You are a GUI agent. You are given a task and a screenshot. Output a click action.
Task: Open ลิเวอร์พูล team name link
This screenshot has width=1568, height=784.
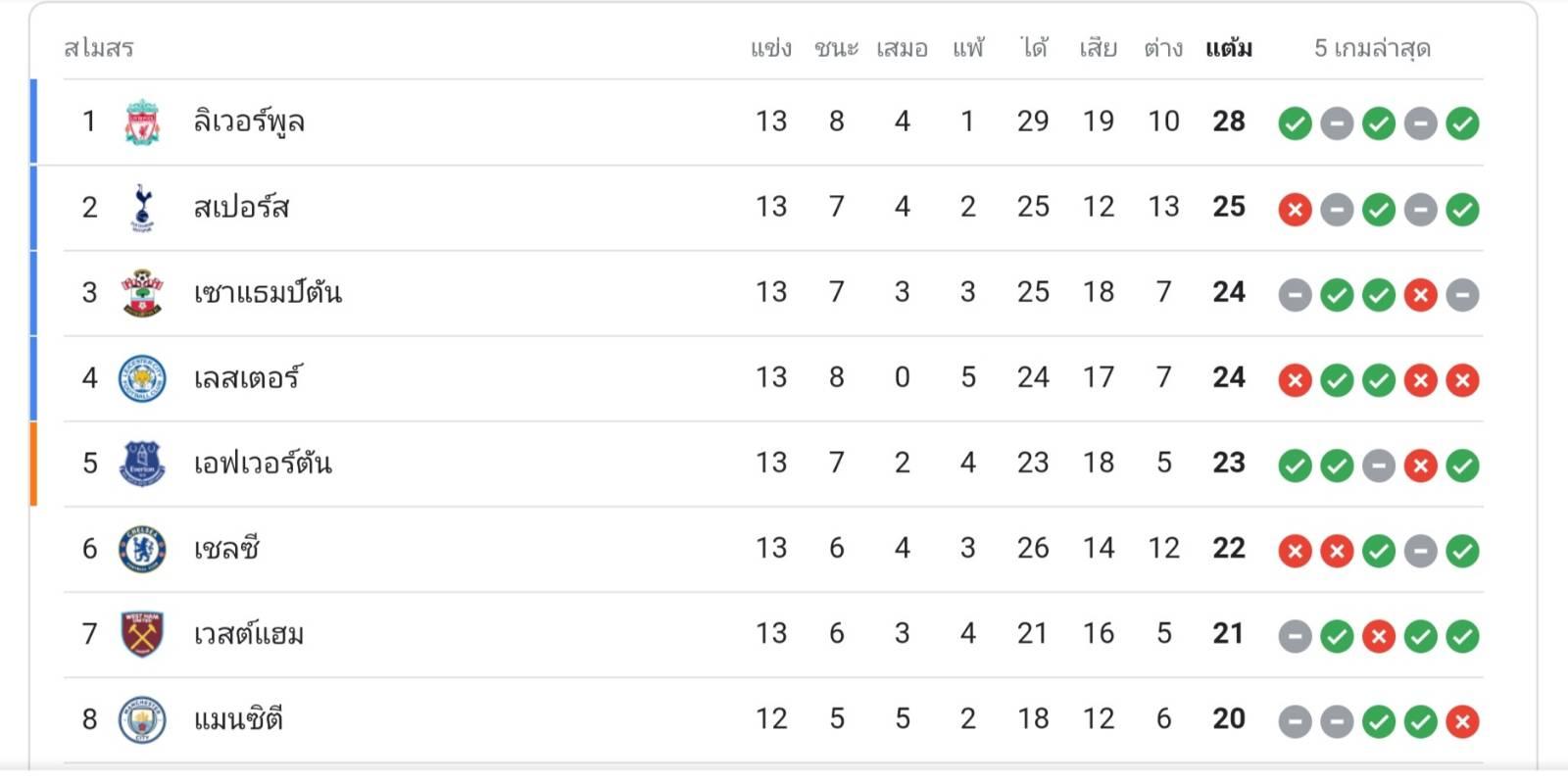click(249, 122)
